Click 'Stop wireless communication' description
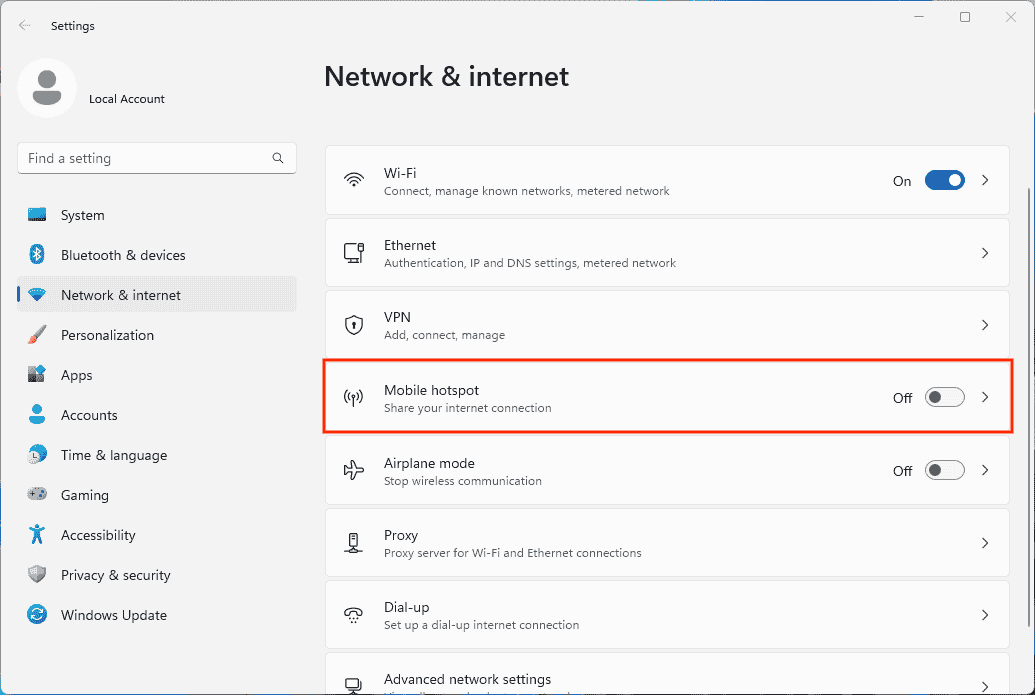The height and width of the screenshot is (695, 1035). (463, 481)
